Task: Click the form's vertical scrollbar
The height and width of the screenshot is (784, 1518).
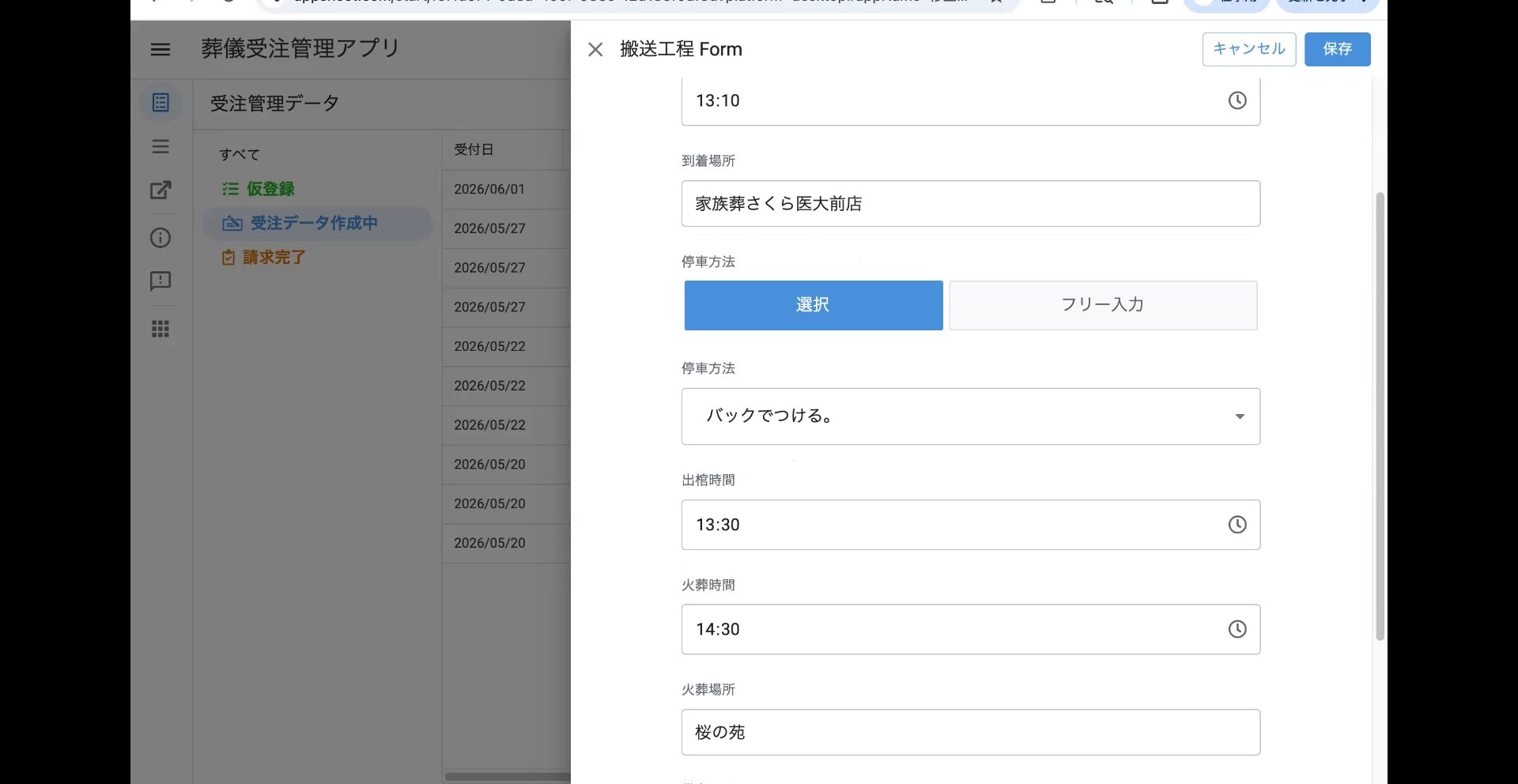Action: click(1380, 416)
